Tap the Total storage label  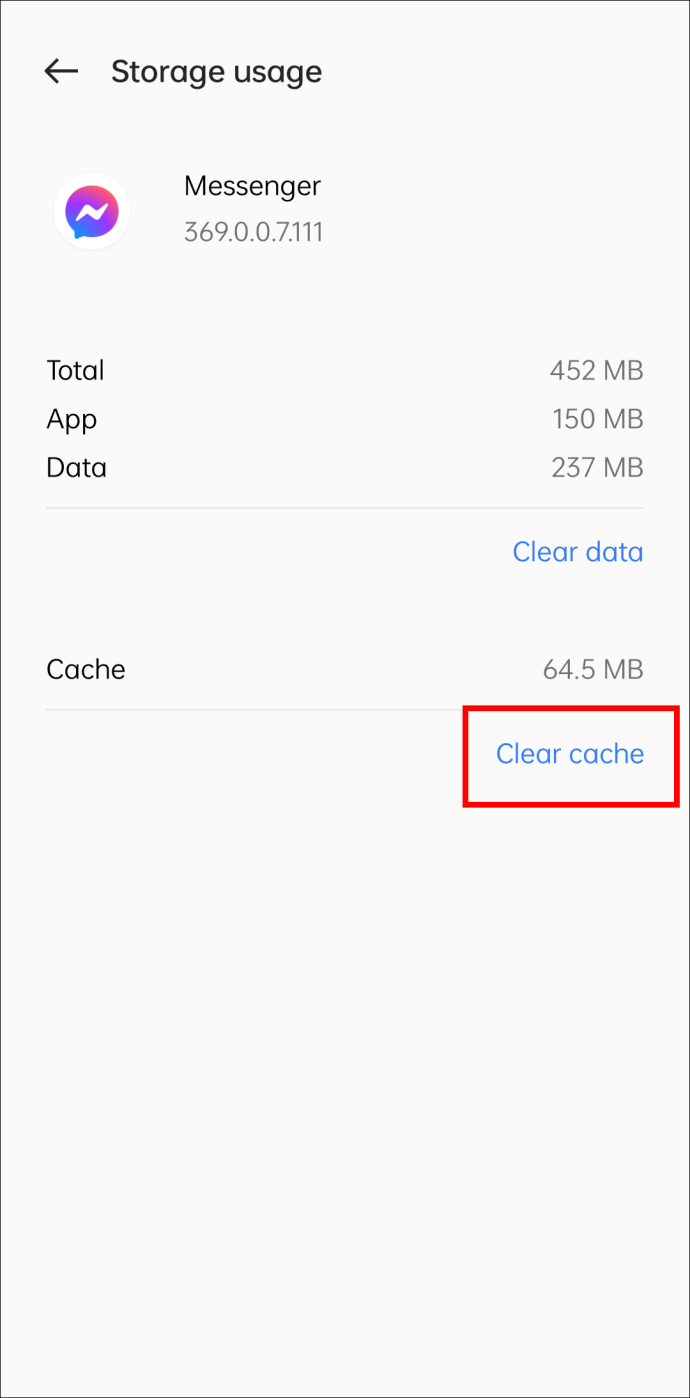[x=75, y=370]
